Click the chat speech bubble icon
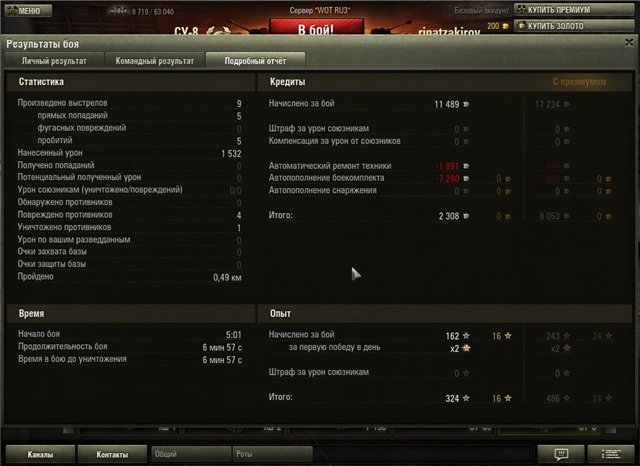The height and width of the screenshot is (466, 640). click(x=561, y=454)
